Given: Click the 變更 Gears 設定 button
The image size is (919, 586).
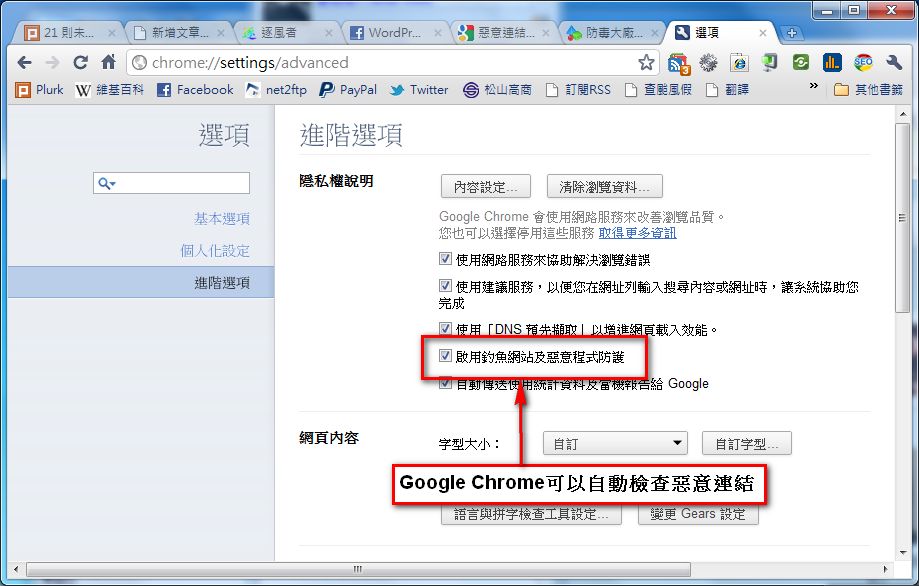Looking at the screenshot, I should 698,514.
